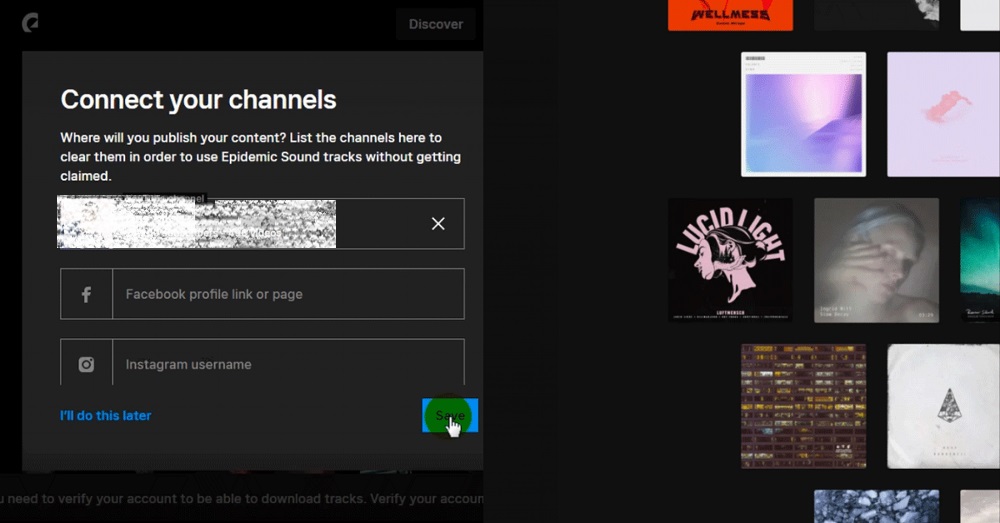
Task: Open the Lucid Light album artwork
Action: tap(730, 260)
